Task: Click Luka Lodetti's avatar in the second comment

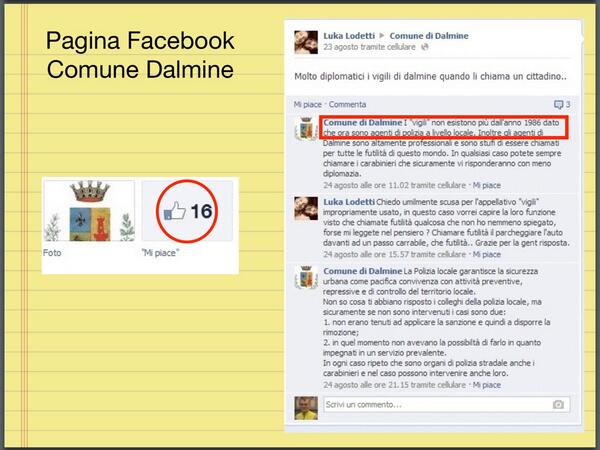Action: click(x=306, y=209)
